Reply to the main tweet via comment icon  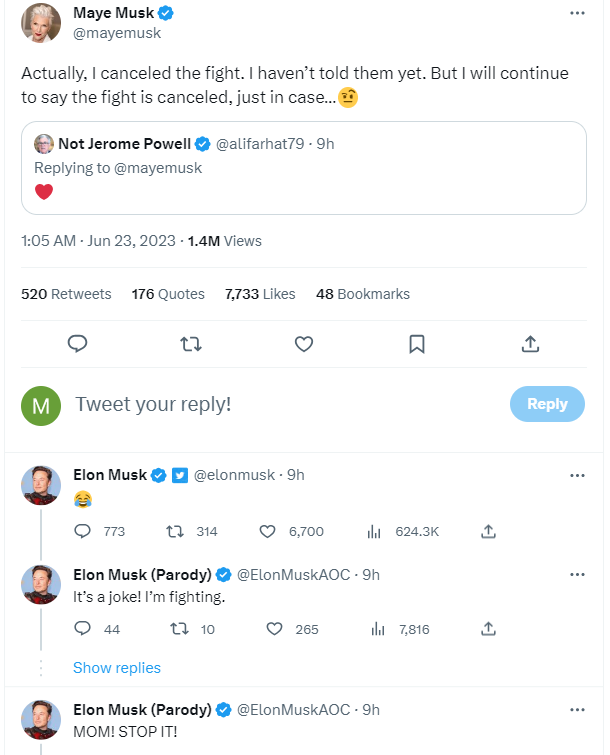(x=78, y=344)
